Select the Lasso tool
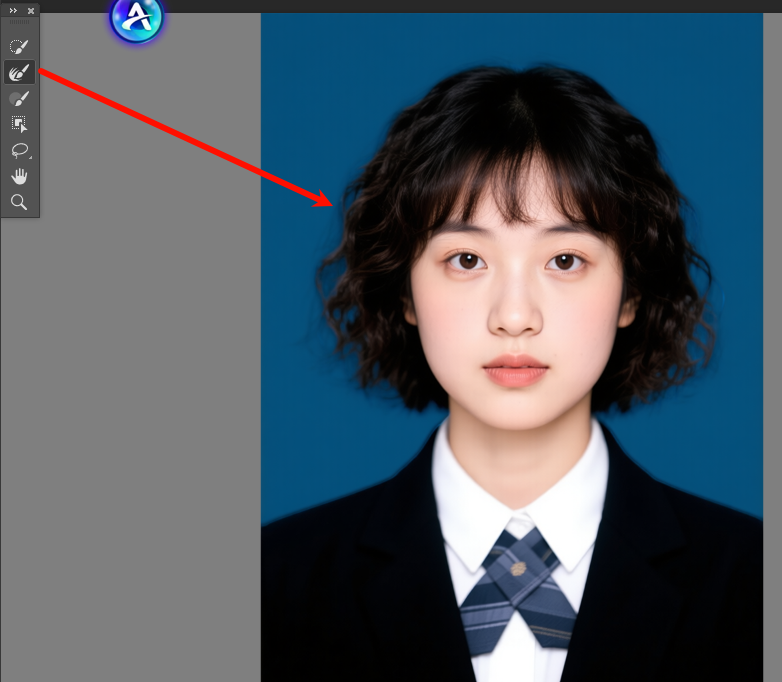The image size is (782, 682). (19, 150)
